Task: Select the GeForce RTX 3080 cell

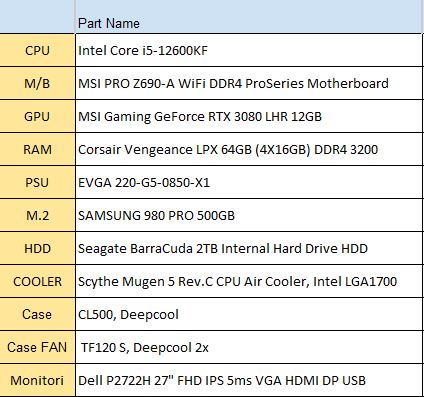Action: pos(249,116)
